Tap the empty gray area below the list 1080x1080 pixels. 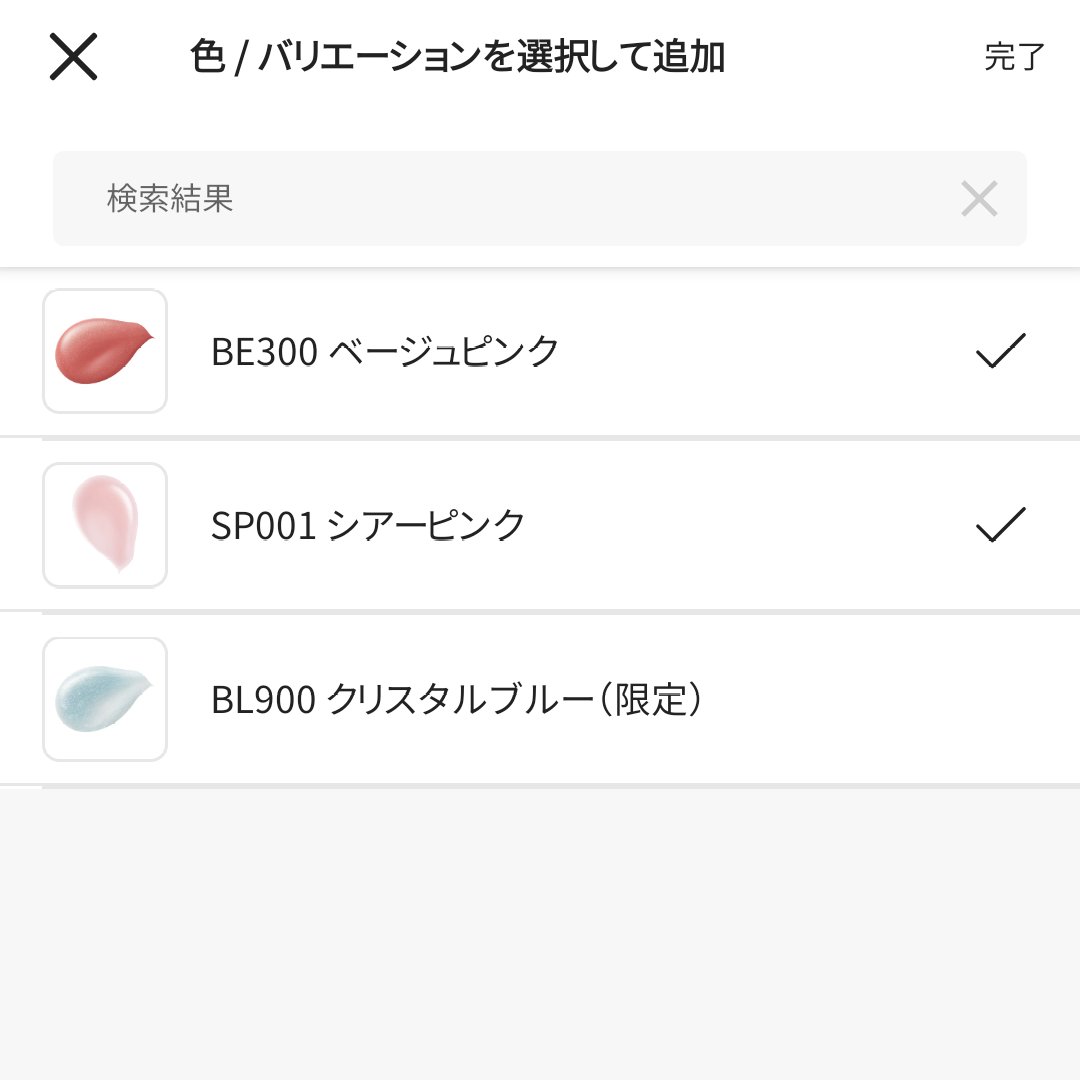pyautogui.click(x=540, y=930)
